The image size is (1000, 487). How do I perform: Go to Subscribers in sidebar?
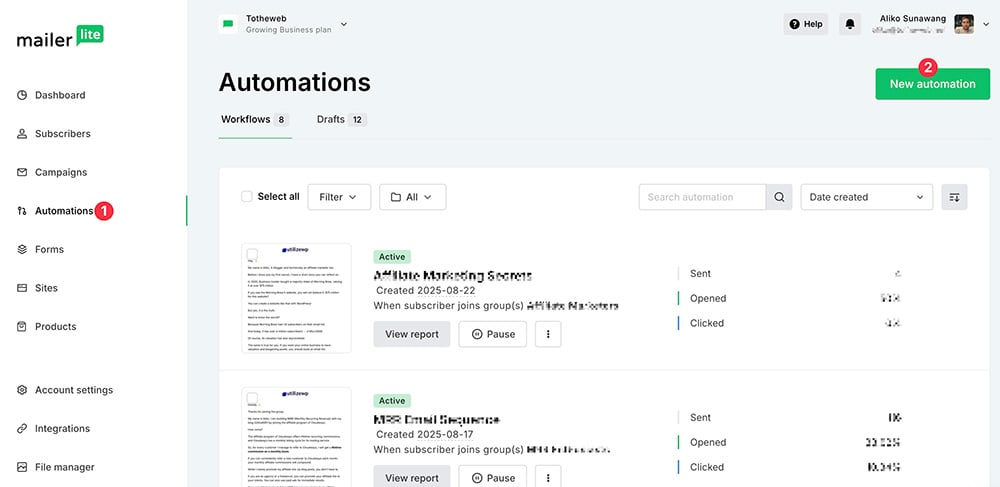click(x=62, y=133)
